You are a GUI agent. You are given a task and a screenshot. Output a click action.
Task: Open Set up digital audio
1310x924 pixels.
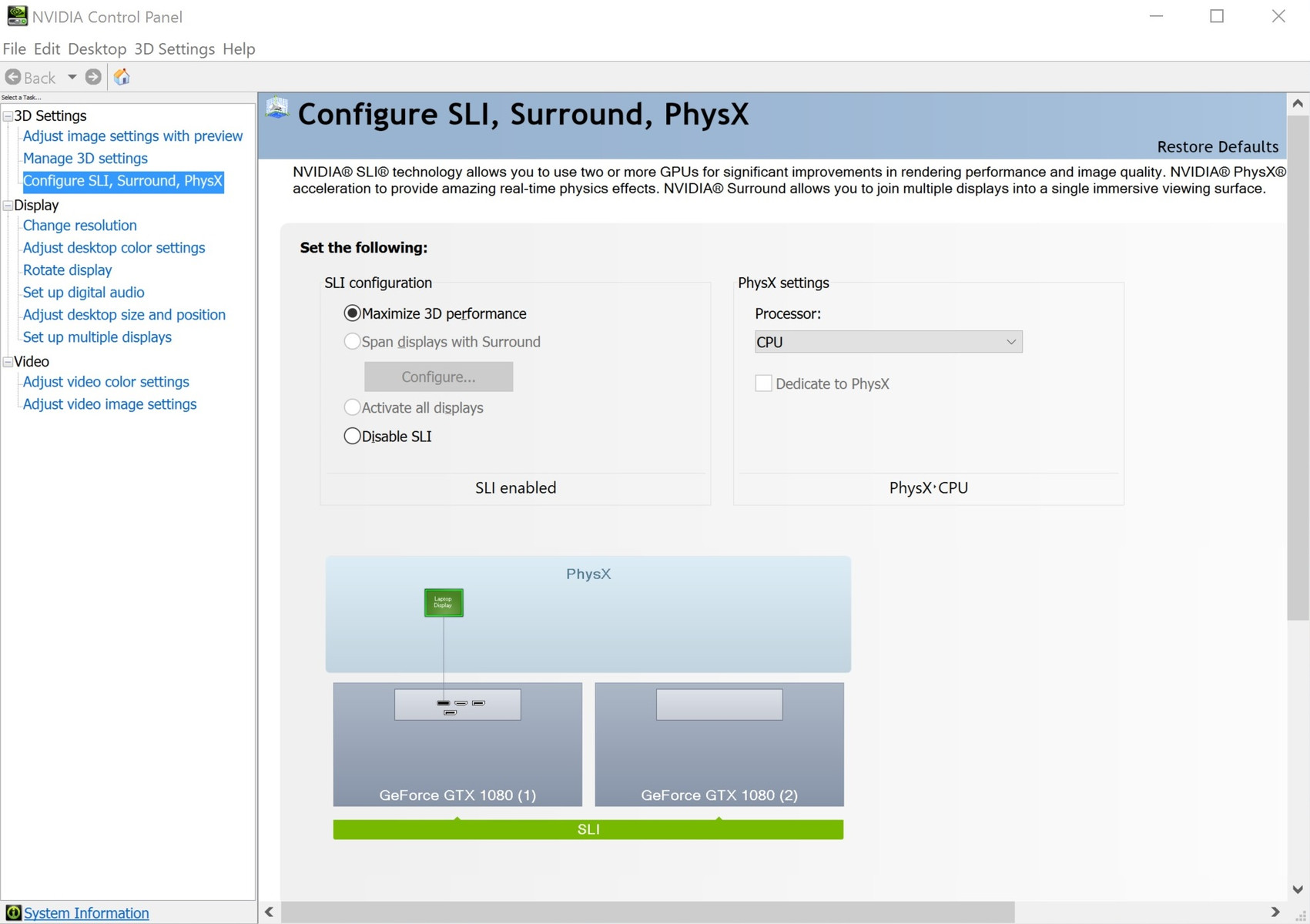[x=84, y=293]
